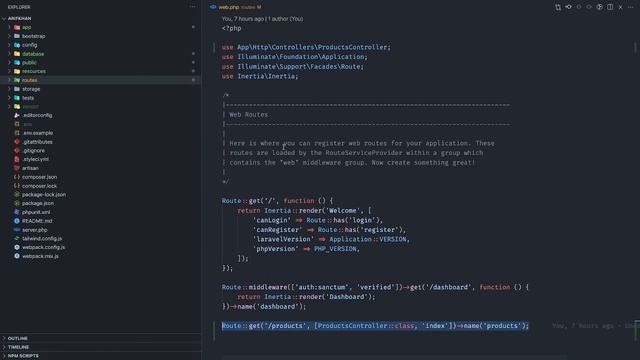Click the .gitattributes git icon
Image resolution: width=640 pixels, height=360 pixels.
coord(17,142)
